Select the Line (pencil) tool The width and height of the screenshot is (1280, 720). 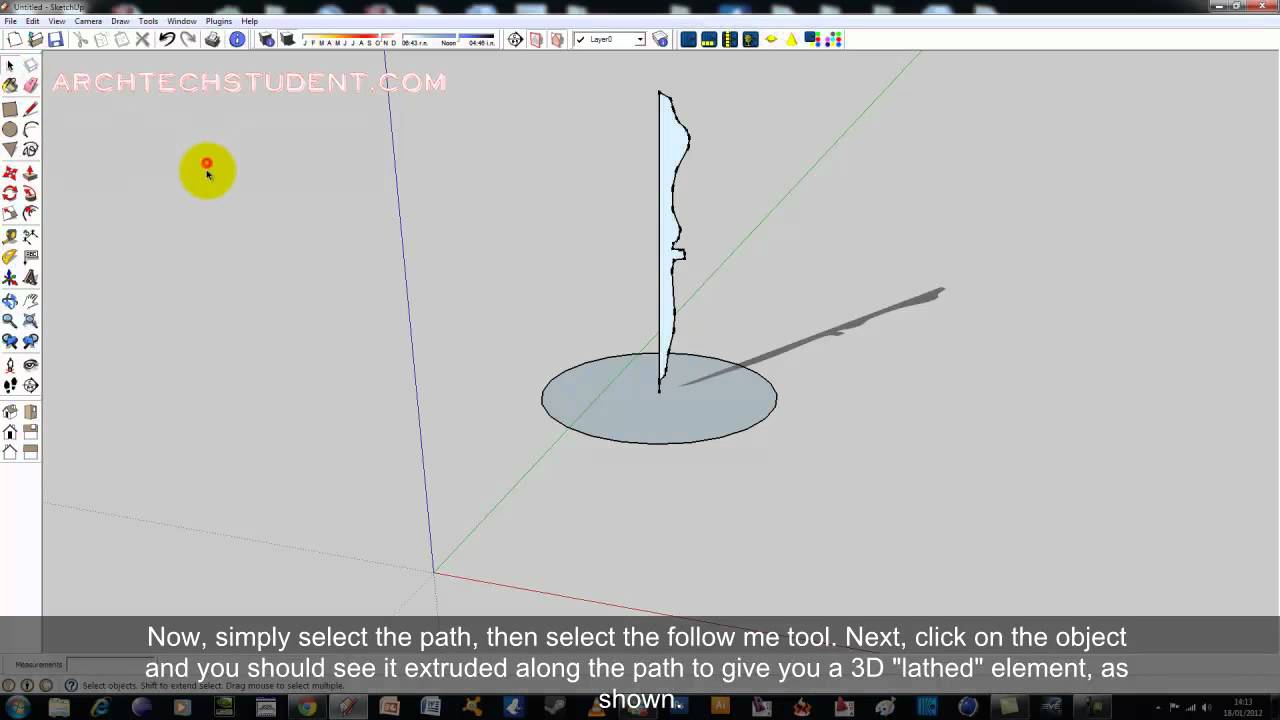coord(31,110)
